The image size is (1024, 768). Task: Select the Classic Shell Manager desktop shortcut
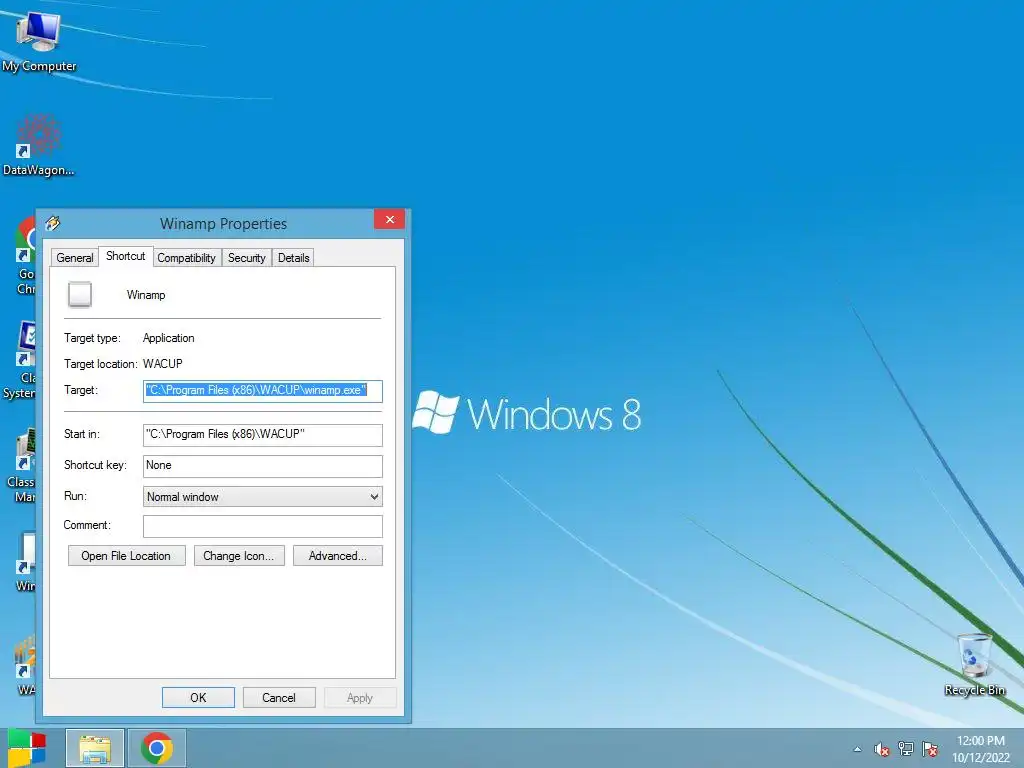coord(21,465)
